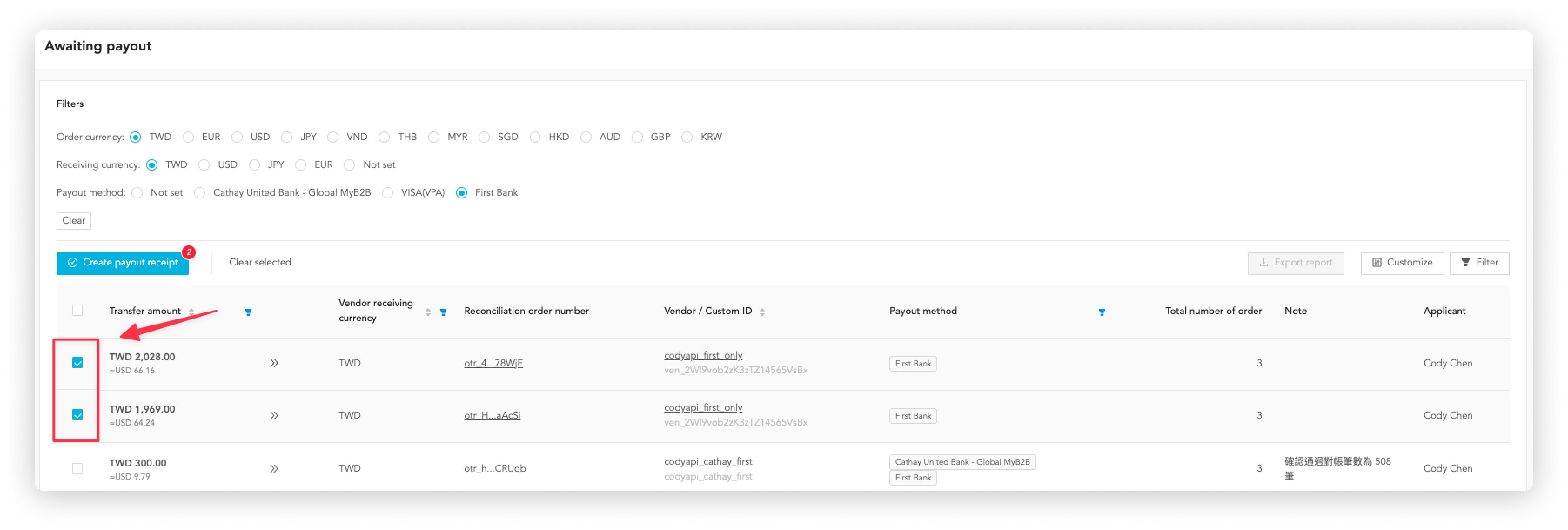Screen dimensions: 1568x530
Task: Sort by Vendor / Custom ID
Action: pos(762,312)
